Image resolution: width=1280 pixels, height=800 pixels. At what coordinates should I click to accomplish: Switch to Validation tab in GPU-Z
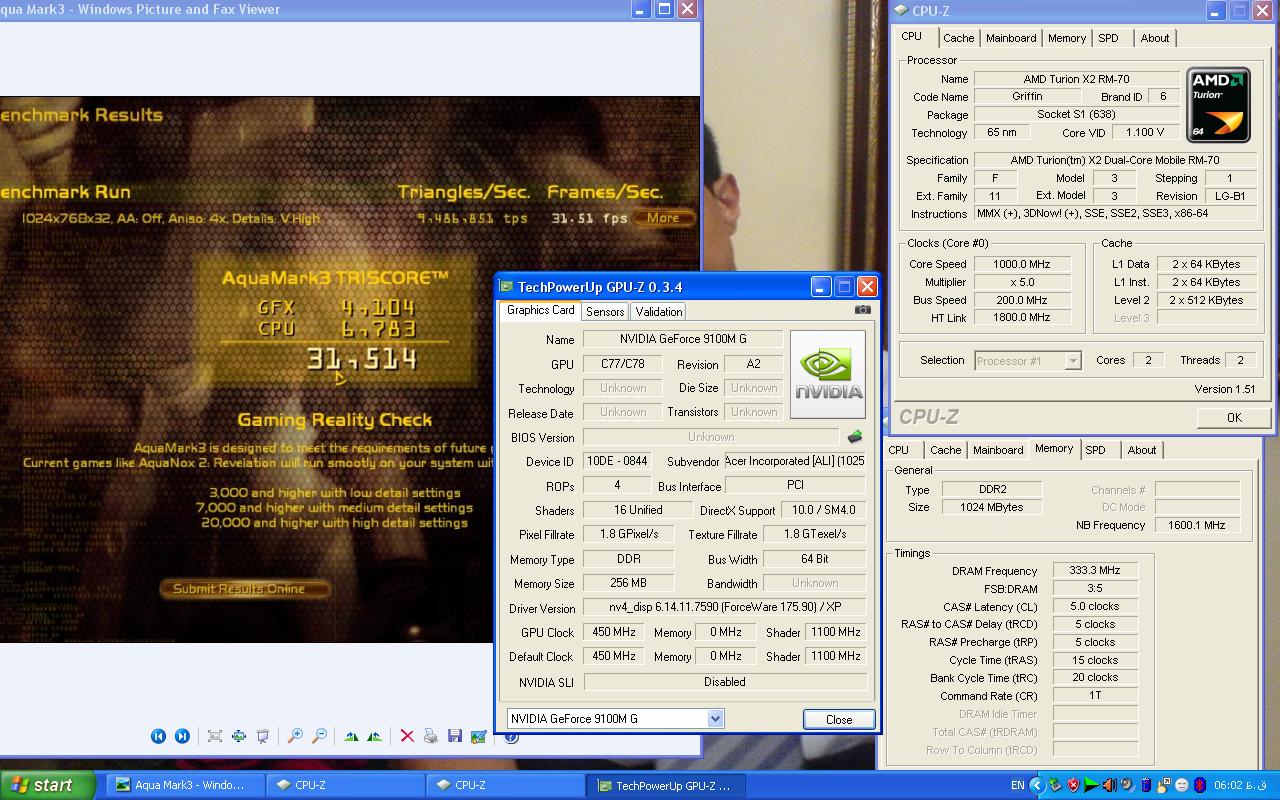point(659,312)
